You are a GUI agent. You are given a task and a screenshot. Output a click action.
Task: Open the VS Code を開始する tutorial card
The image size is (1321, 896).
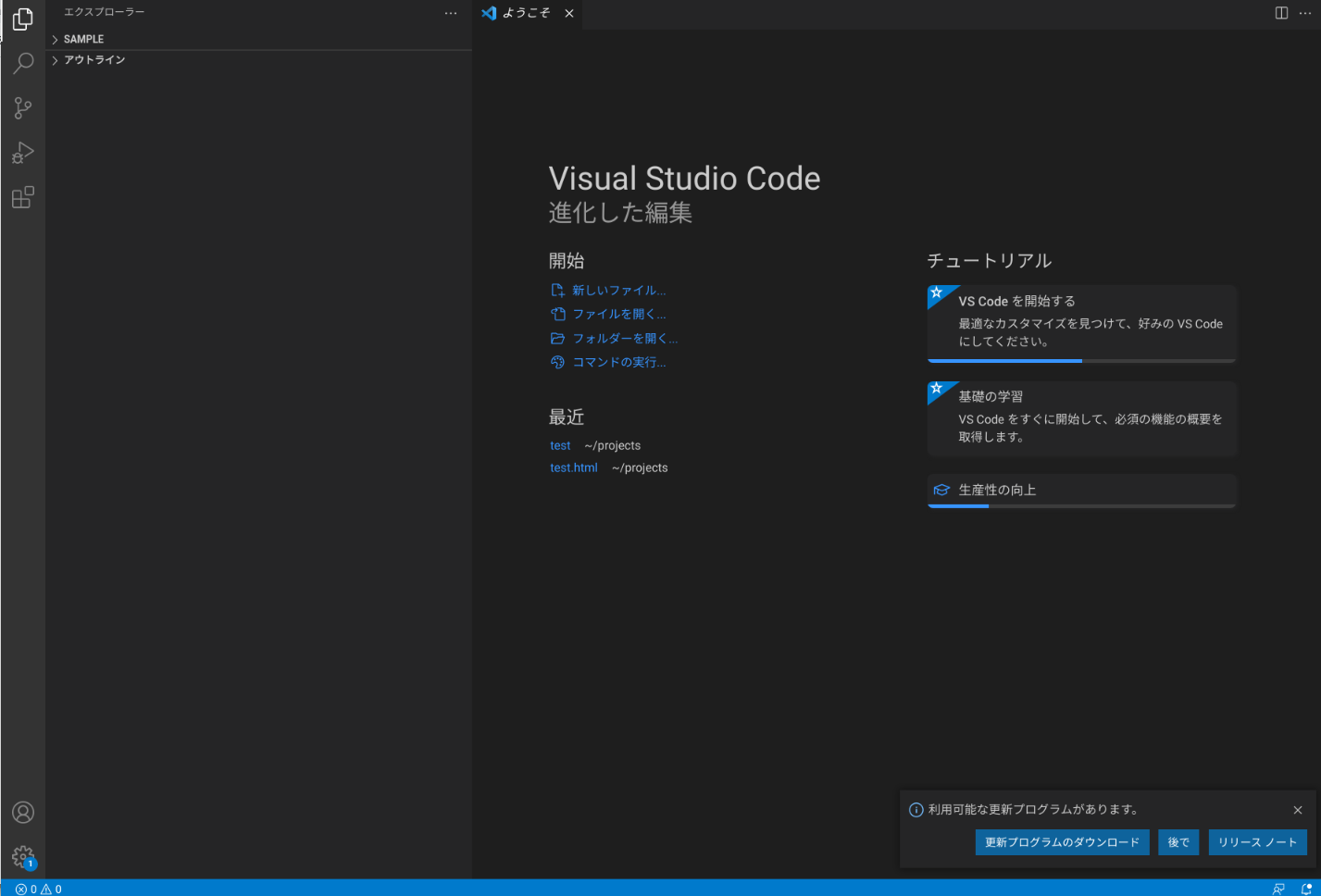pyautogui.click(x=1082, y=324)
